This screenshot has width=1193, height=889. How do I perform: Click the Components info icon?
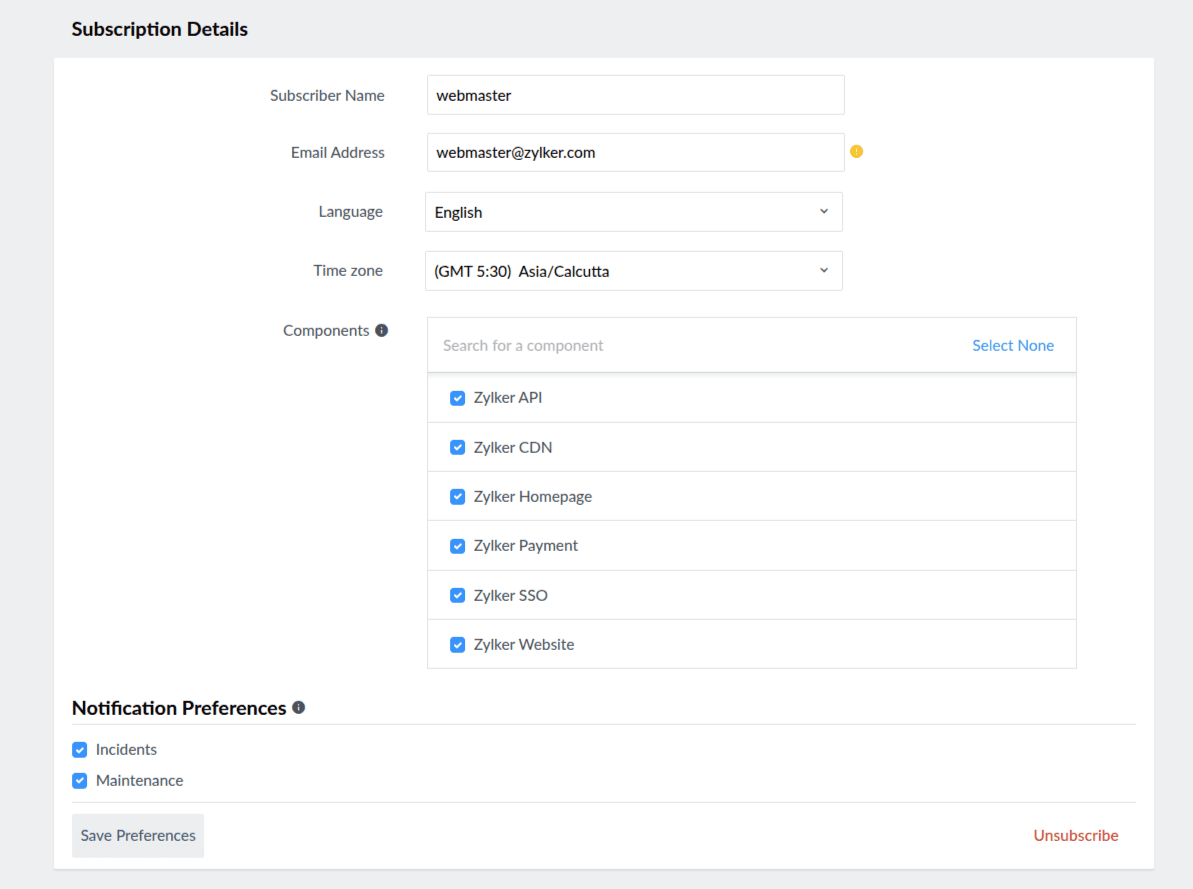click(x=381, y=330)
